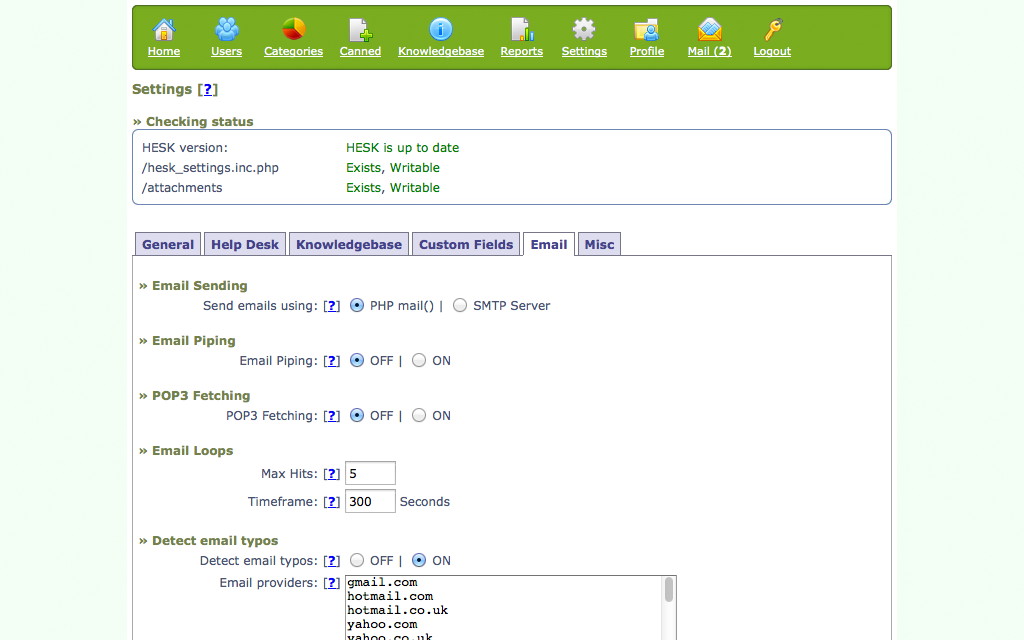Click help link next to Settings heading
This screenshot has height=640, width=1024.
click(x=207, y=90)
